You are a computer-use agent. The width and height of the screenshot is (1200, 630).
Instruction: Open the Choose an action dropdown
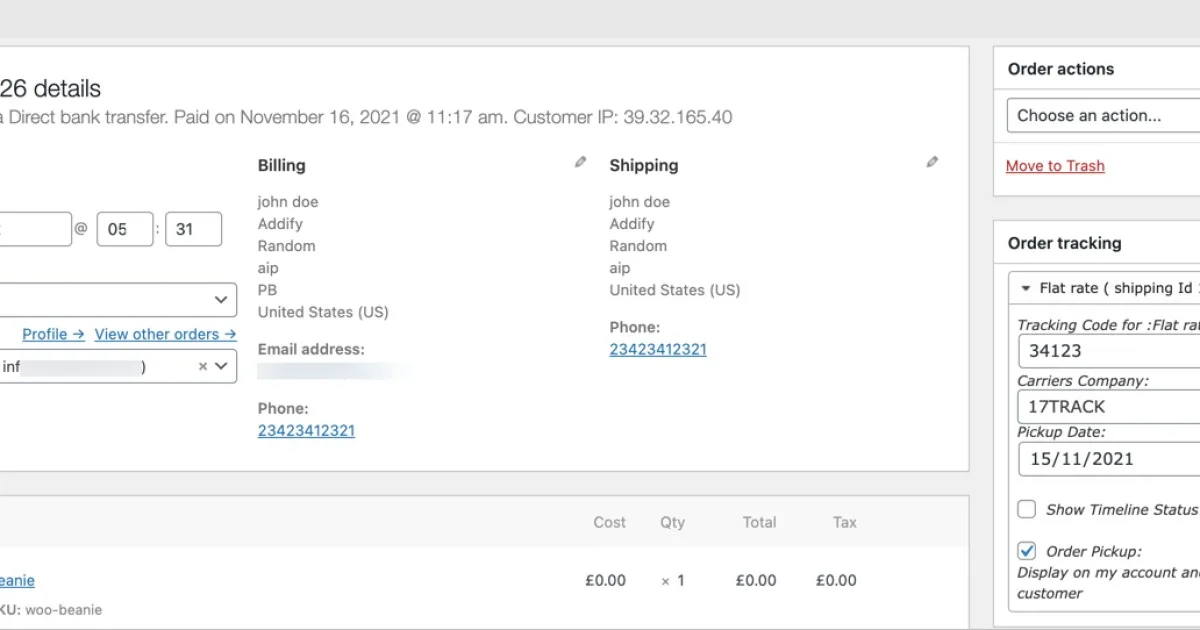(1103, 115)
